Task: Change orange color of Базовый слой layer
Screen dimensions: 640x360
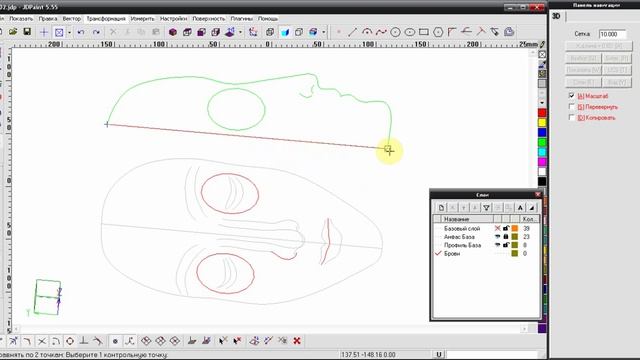Action: [515, 228]
